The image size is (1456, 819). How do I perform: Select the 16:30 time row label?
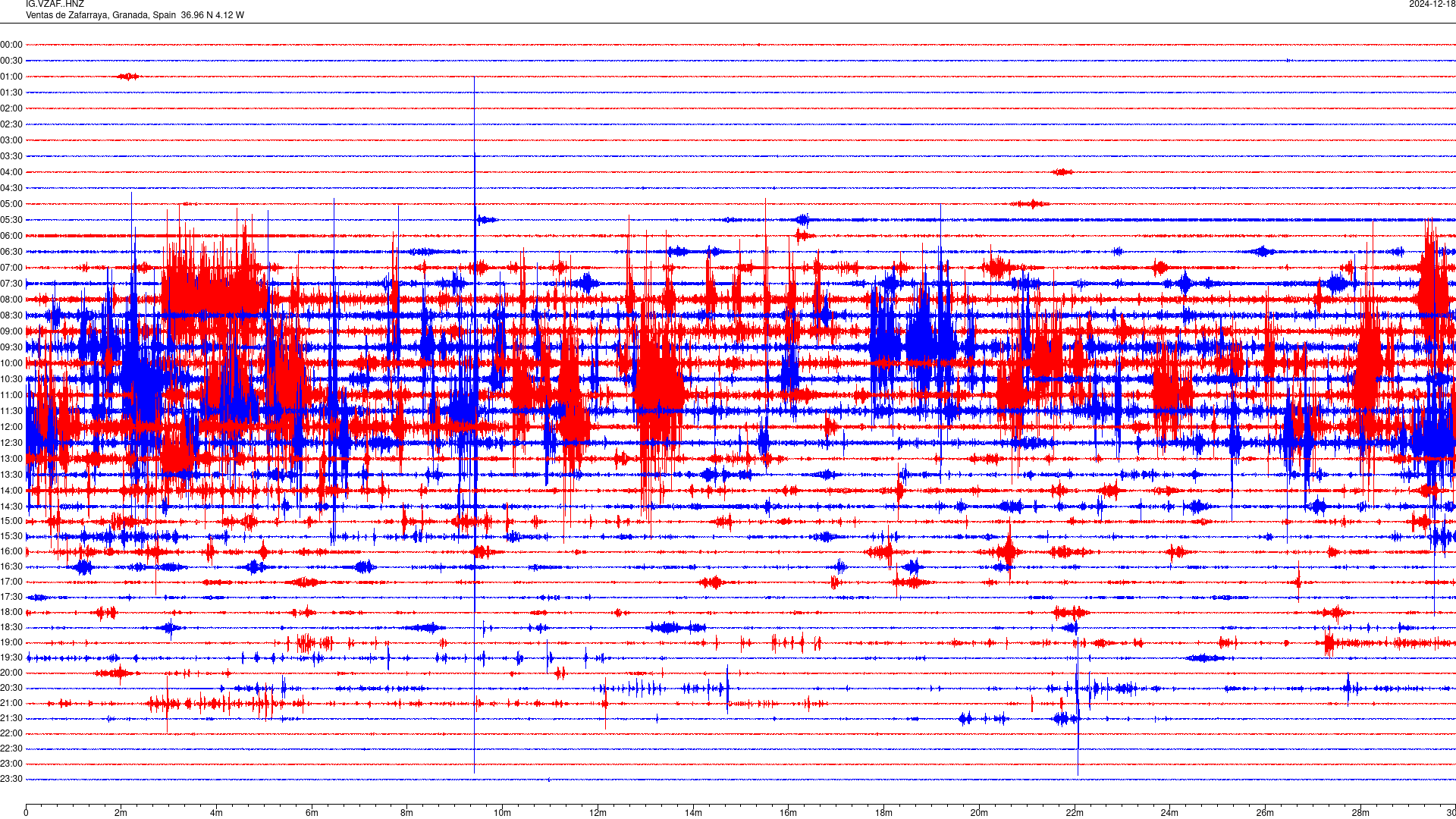pyautogui.click(x=11, y=566)
